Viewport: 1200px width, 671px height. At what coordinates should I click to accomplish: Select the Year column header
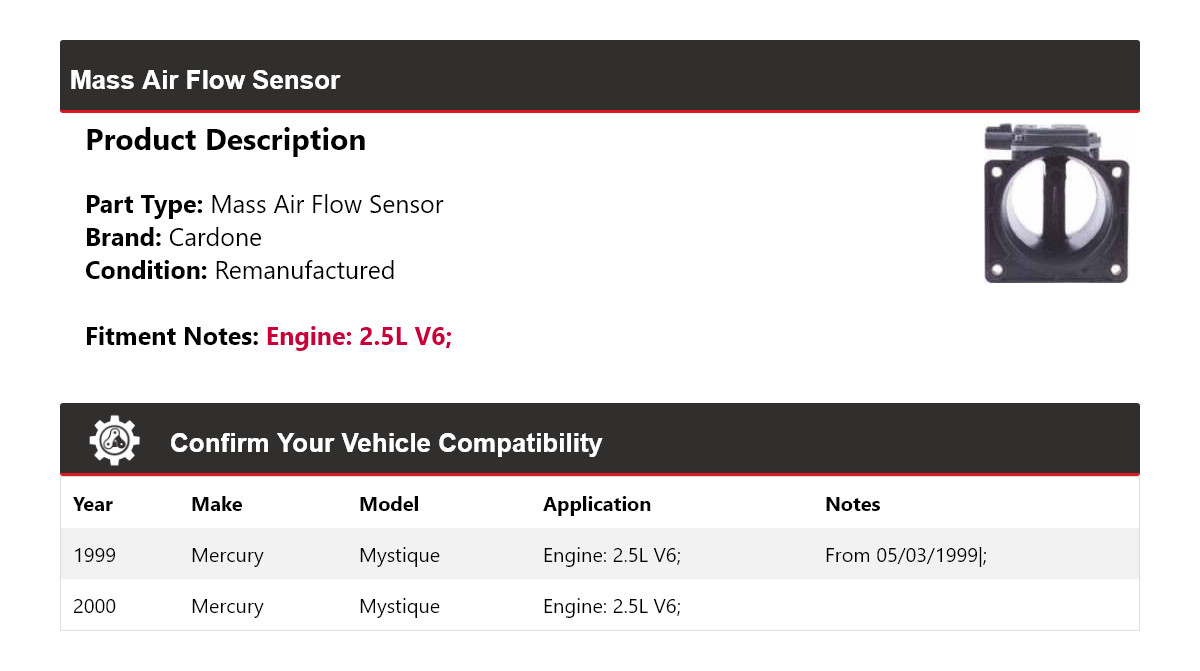[x=93, y=504]
